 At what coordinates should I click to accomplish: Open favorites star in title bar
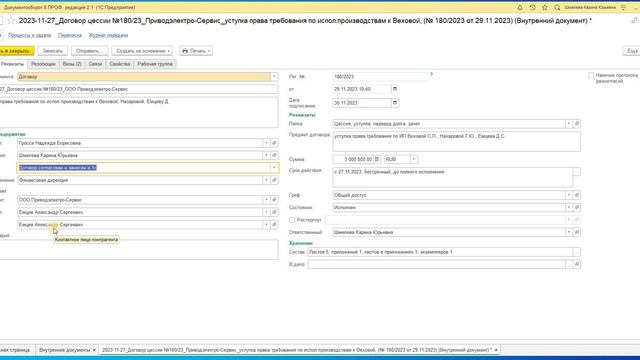pos(544,7)
